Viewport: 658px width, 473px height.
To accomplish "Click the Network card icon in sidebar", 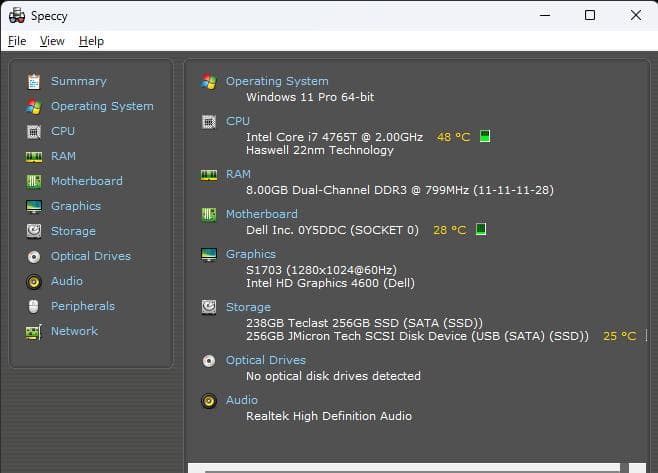I will [x=34, y=332].
